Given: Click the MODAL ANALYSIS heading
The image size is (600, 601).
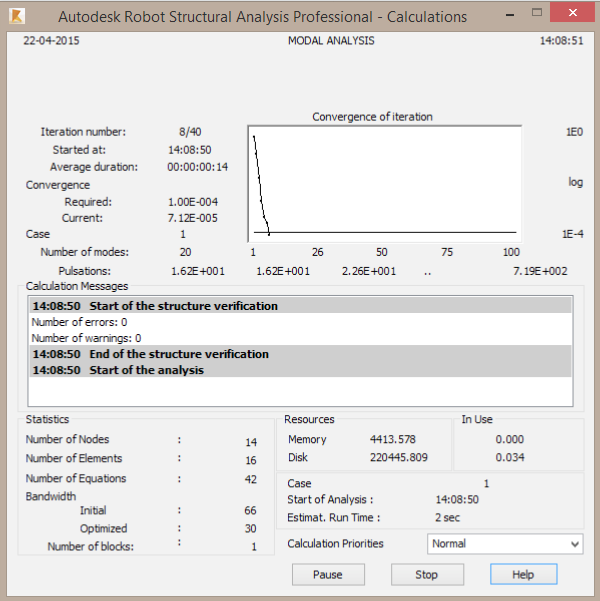Looking at the screenshot, I should point(331,41).
